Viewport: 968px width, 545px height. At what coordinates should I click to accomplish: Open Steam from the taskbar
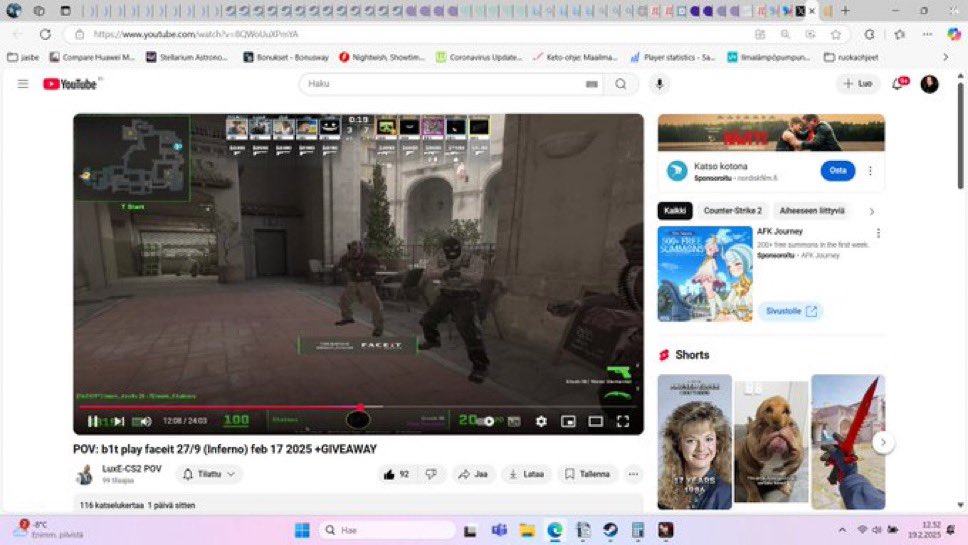(610, 530)
